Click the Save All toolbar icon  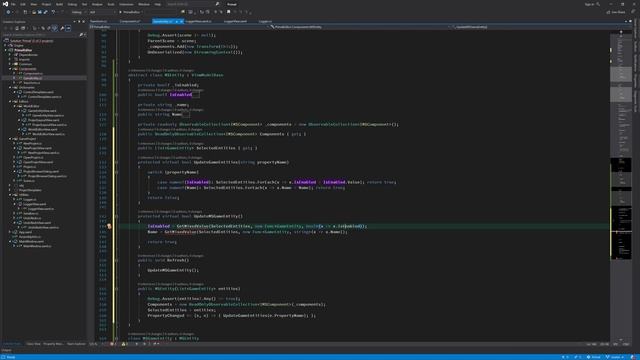(45, 12)
